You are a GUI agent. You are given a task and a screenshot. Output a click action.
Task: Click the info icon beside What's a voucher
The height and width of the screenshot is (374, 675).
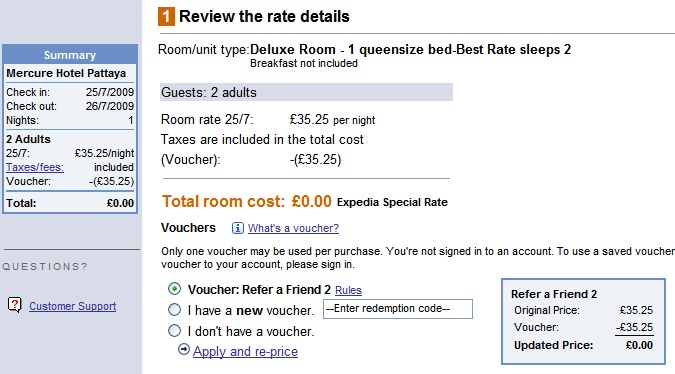click(238, 228)
